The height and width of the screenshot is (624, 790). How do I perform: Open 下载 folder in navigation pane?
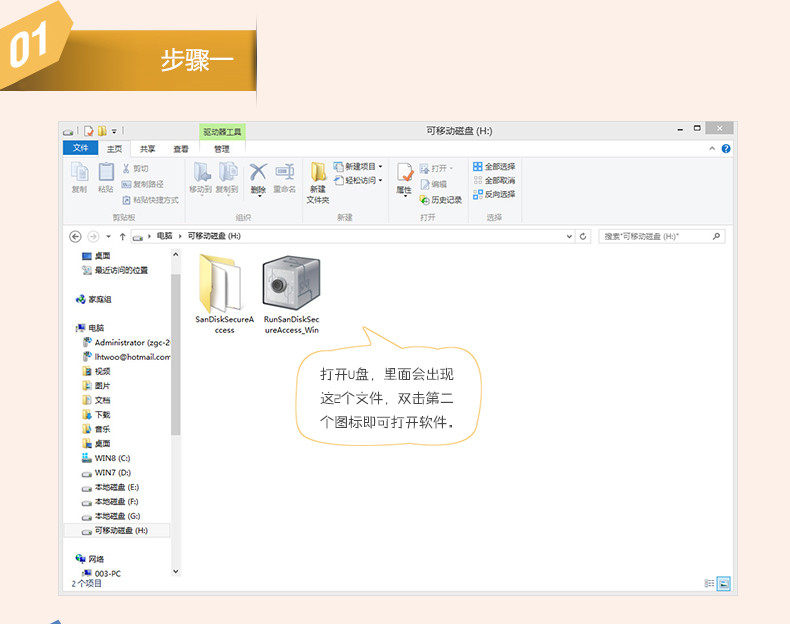click(96, 415)
